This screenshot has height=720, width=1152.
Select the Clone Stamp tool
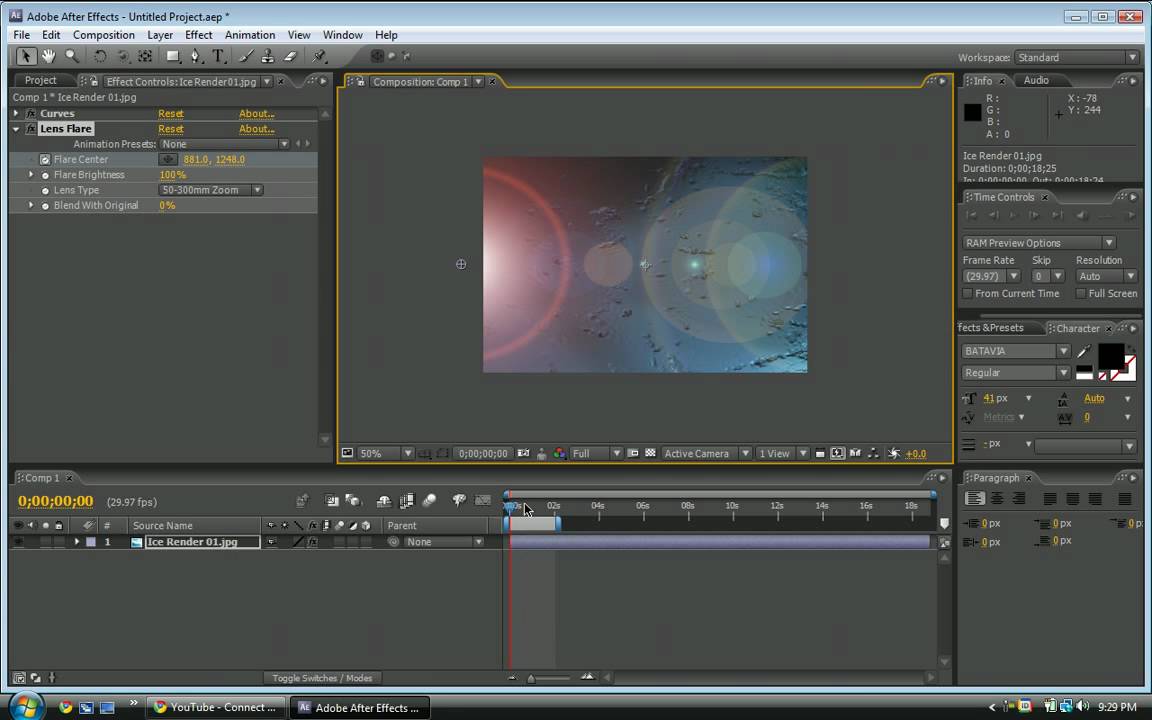point(268,56)
